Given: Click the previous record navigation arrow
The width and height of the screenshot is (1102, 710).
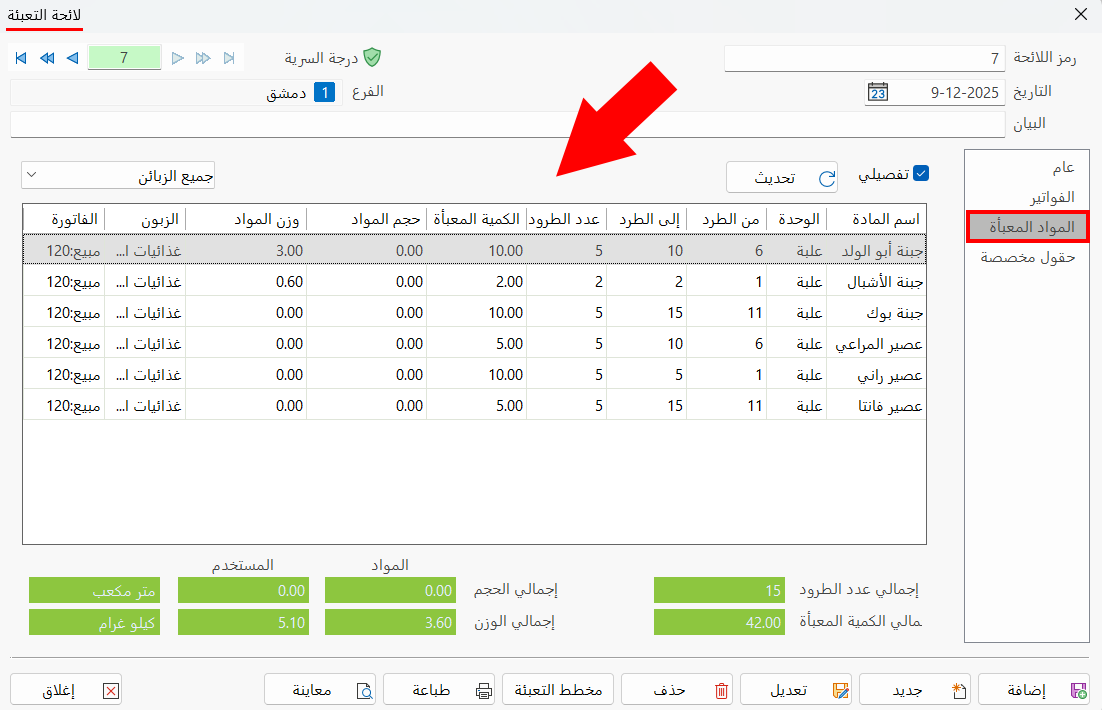Looking at the screenshot, I should pos(71,58).
